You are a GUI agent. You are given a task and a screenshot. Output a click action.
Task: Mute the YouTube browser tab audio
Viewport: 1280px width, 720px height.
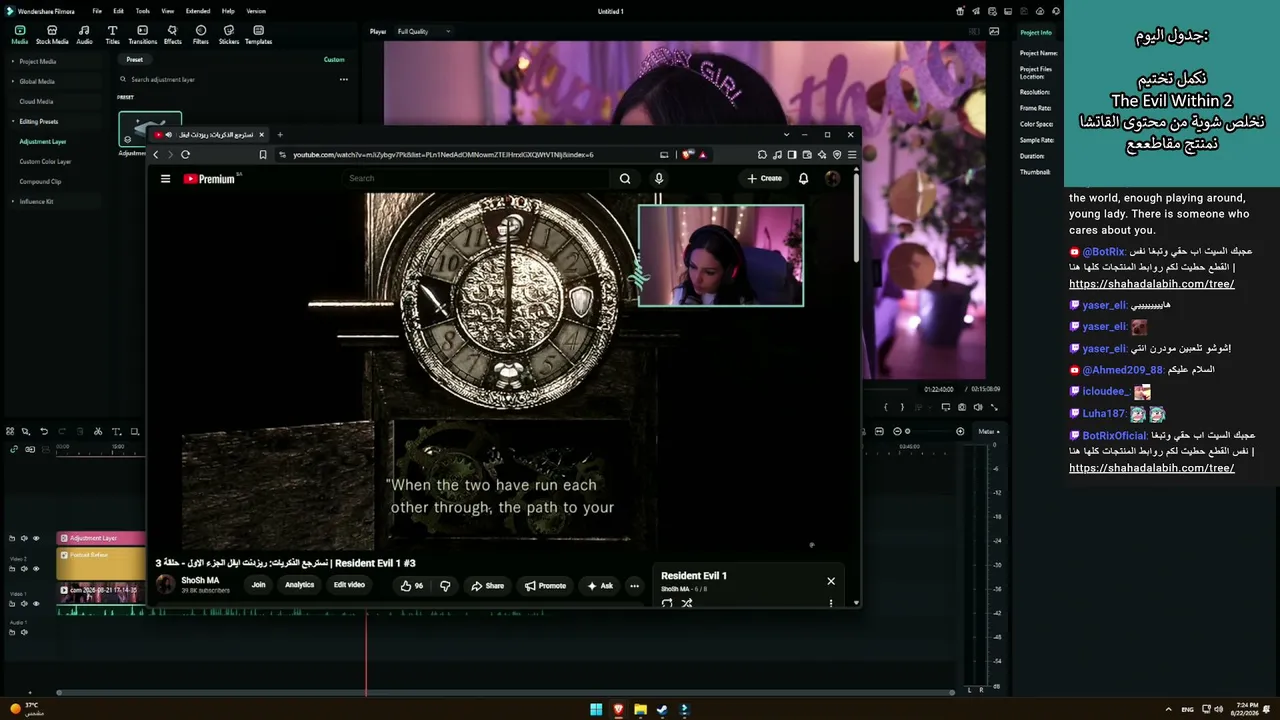tap(168, 135)
